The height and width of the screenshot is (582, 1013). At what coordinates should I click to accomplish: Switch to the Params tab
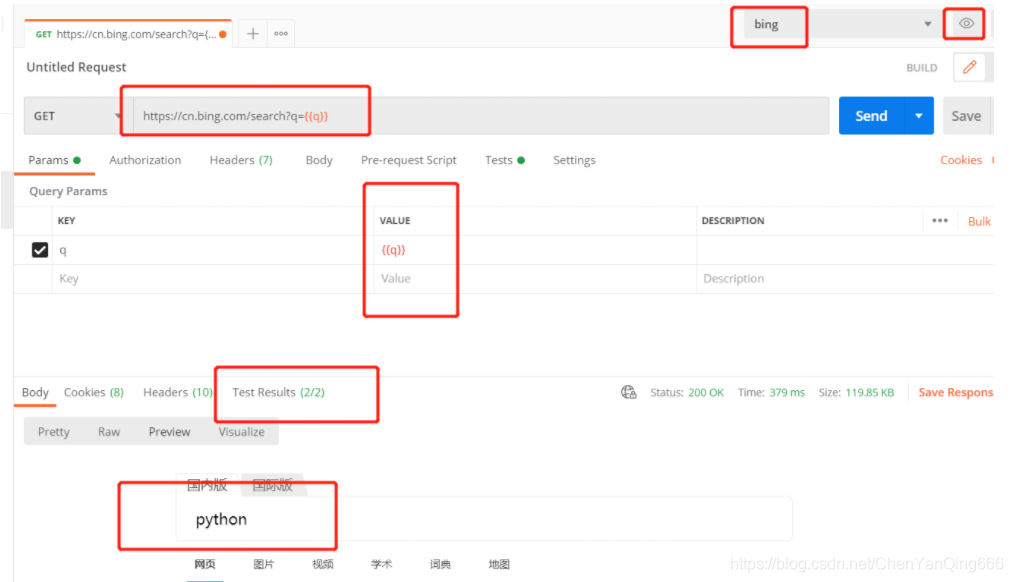(x=54, y=160)
